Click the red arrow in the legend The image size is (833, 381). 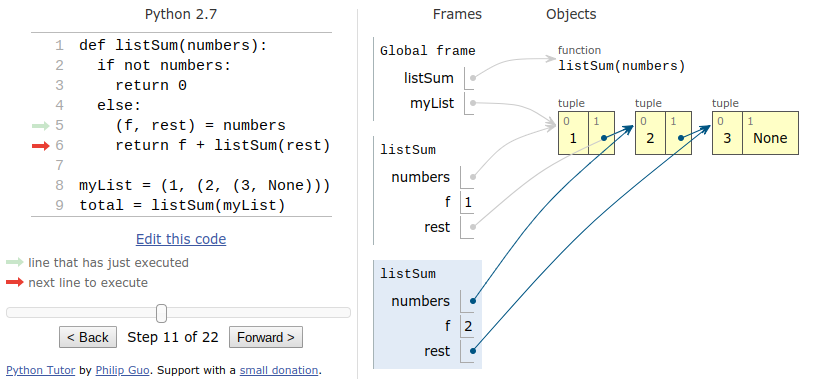[15, 282]
